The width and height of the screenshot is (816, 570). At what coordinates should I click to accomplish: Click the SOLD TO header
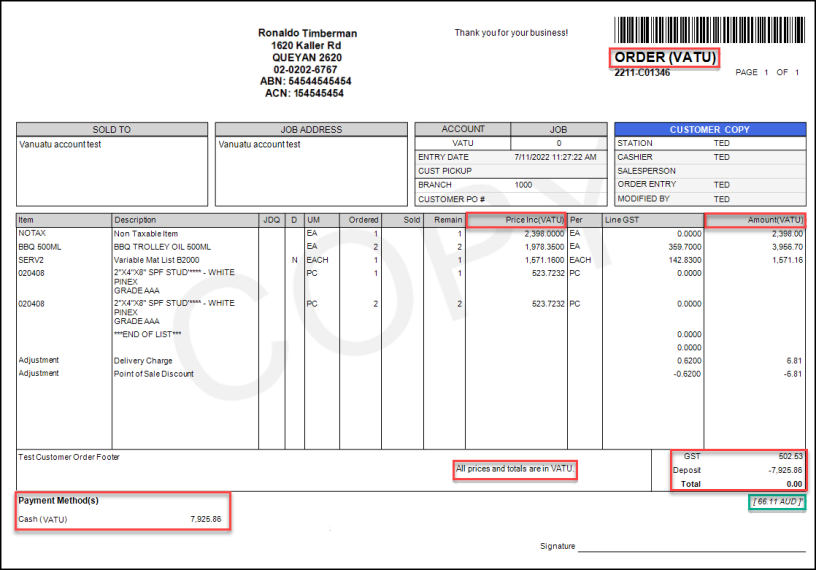(x=112, y=130)
